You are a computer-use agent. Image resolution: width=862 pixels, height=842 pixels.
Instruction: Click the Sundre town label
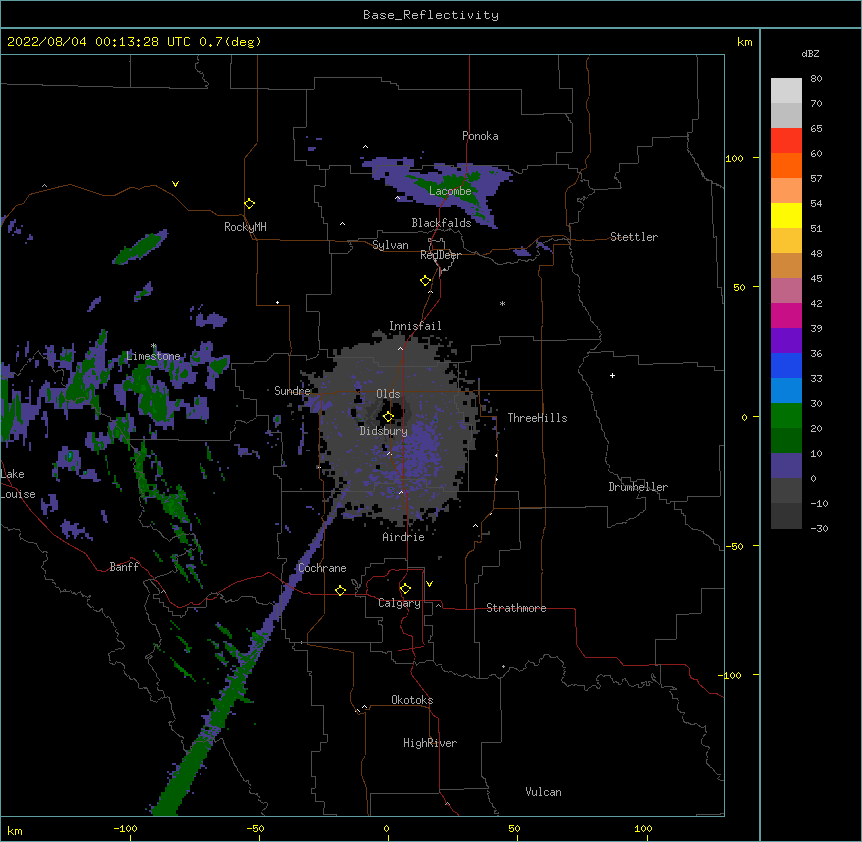tap(292, 391)
